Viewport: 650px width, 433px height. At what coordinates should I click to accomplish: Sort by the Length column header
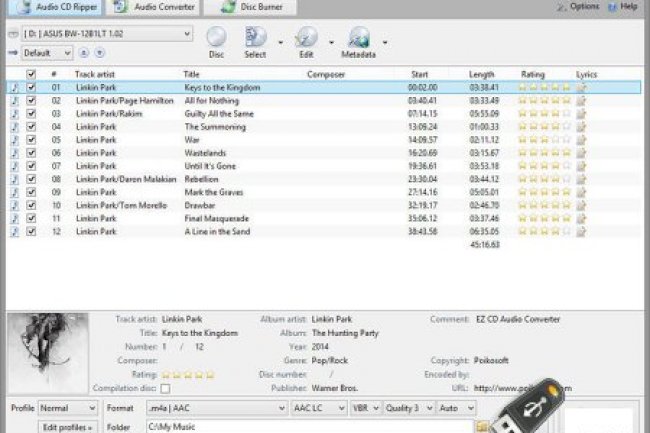click(482, 75)
